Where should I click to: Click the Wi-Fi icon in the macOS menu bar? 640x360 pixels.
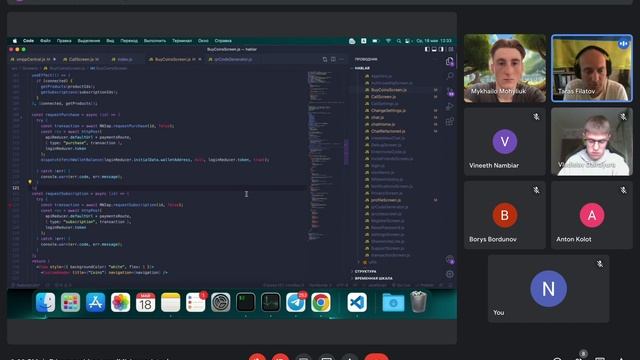pyautogui.click(x=388, y=41)
